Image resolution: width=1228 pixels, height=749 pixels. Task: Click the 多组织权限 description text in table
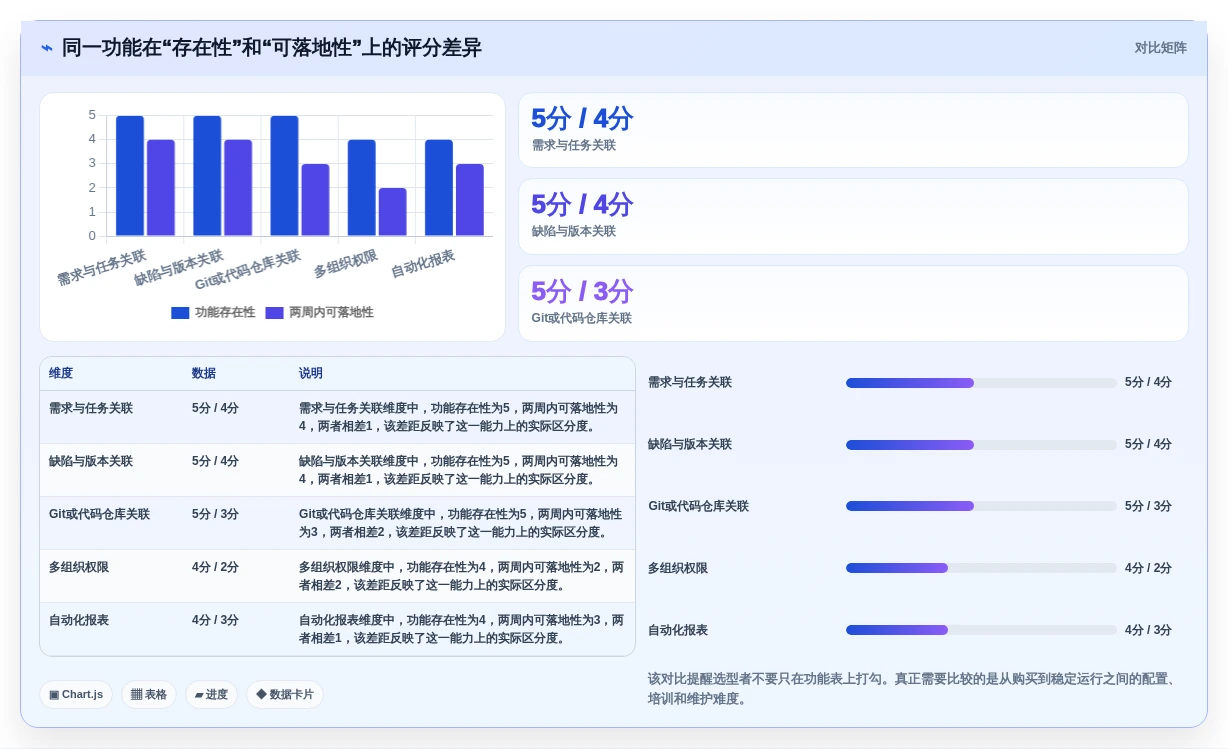pyautogui.click(x=461, y=576)
